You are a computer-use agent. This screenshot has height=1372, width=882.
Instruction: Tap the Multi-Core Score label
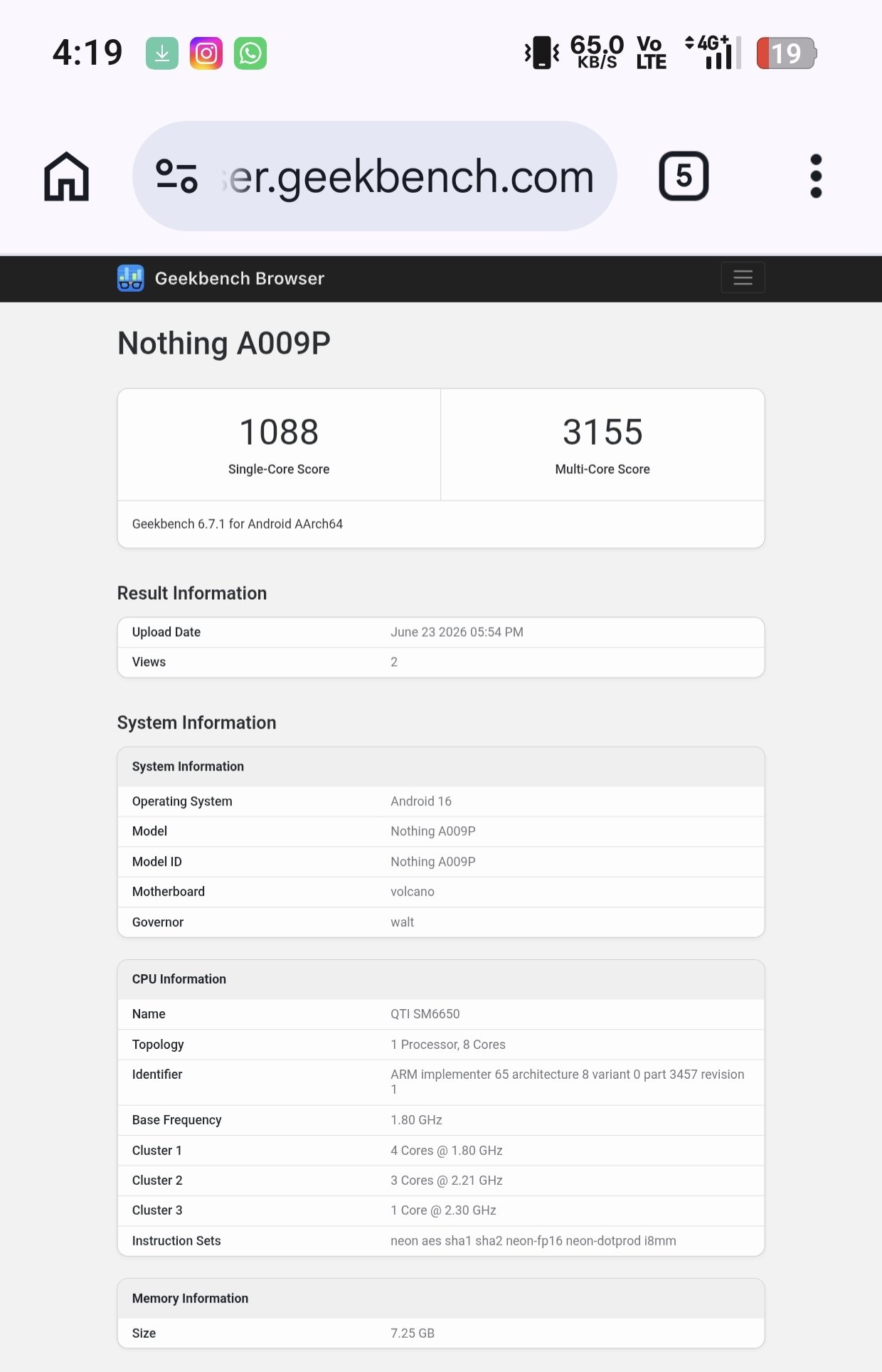(602, 469)
